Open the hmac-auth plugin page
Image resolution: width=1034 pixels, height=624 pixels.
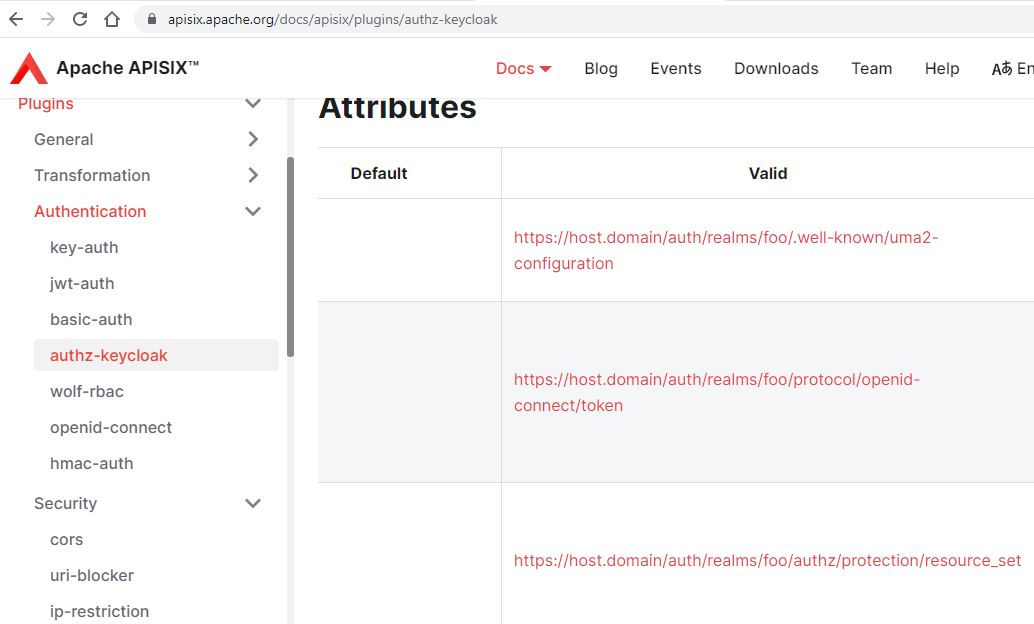92,464
